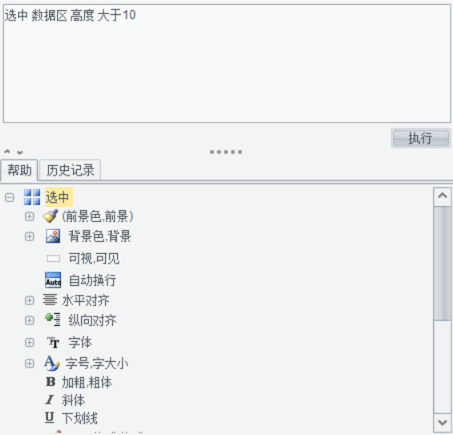Open the 帮助 tab

pos(19,170)
